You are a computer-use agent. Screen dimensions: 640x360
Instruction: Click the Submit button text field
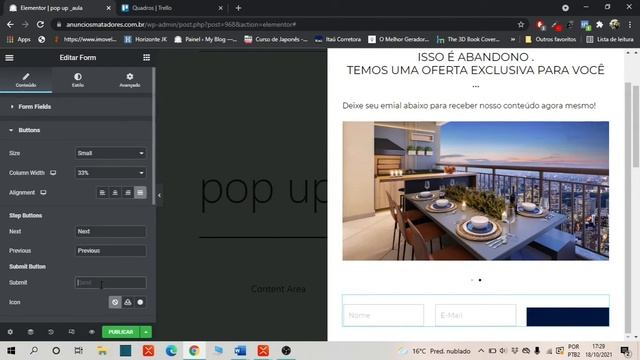click(111, 282)
